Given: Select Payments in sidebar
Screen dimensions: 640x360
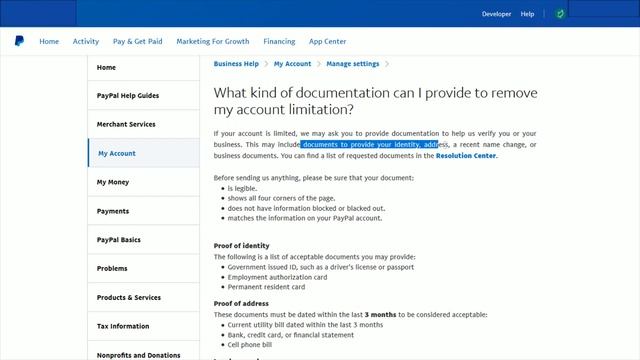Looking at the screenshot, I should tap(144, 211).
